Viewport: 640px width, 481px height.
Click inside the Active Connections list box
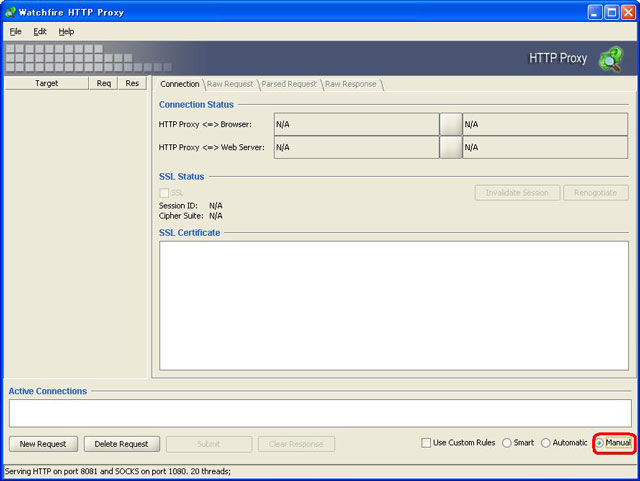coord(320,413)
